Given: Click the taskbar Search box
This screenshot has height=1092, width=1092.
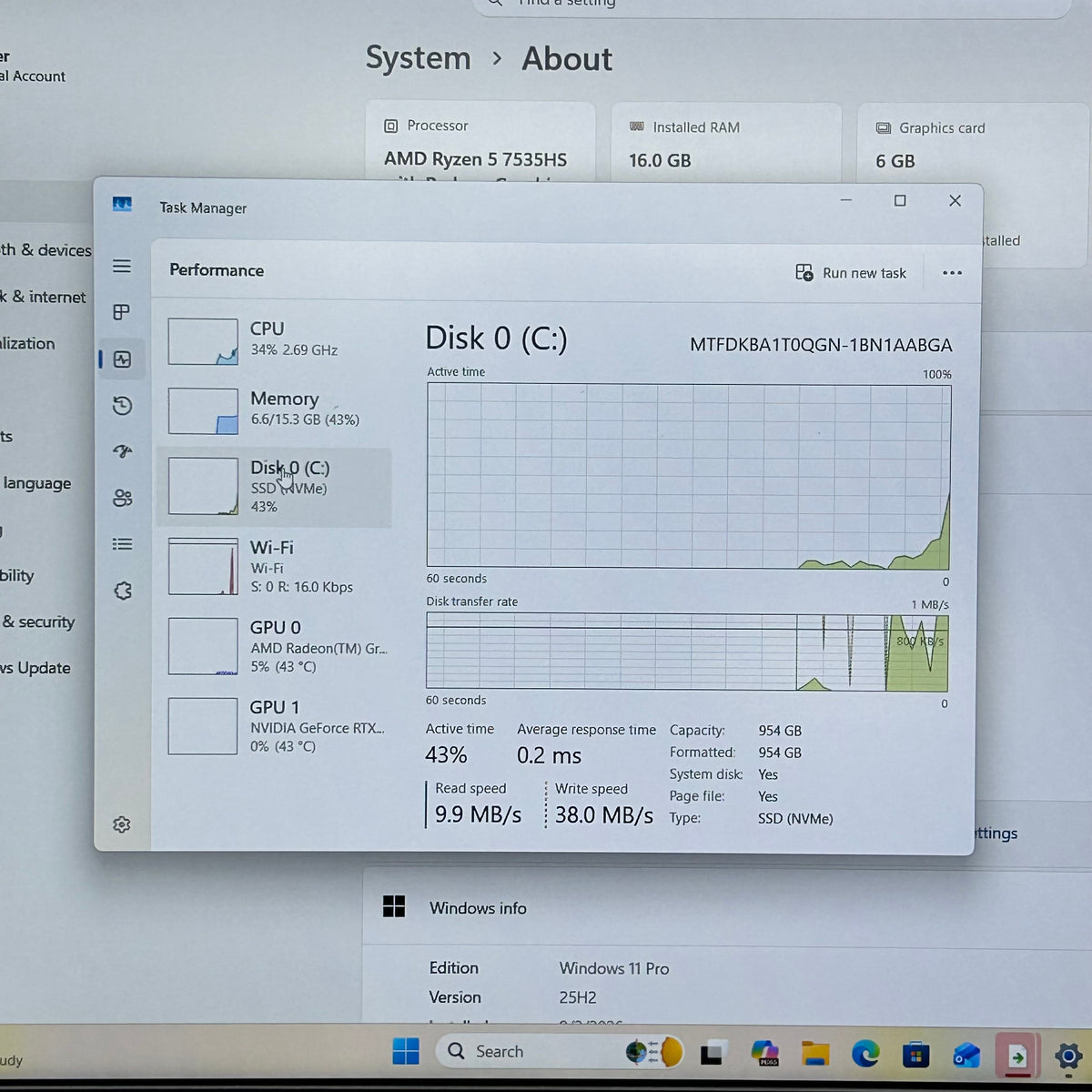Looking at the screenshot, I should coord(558,1051).
